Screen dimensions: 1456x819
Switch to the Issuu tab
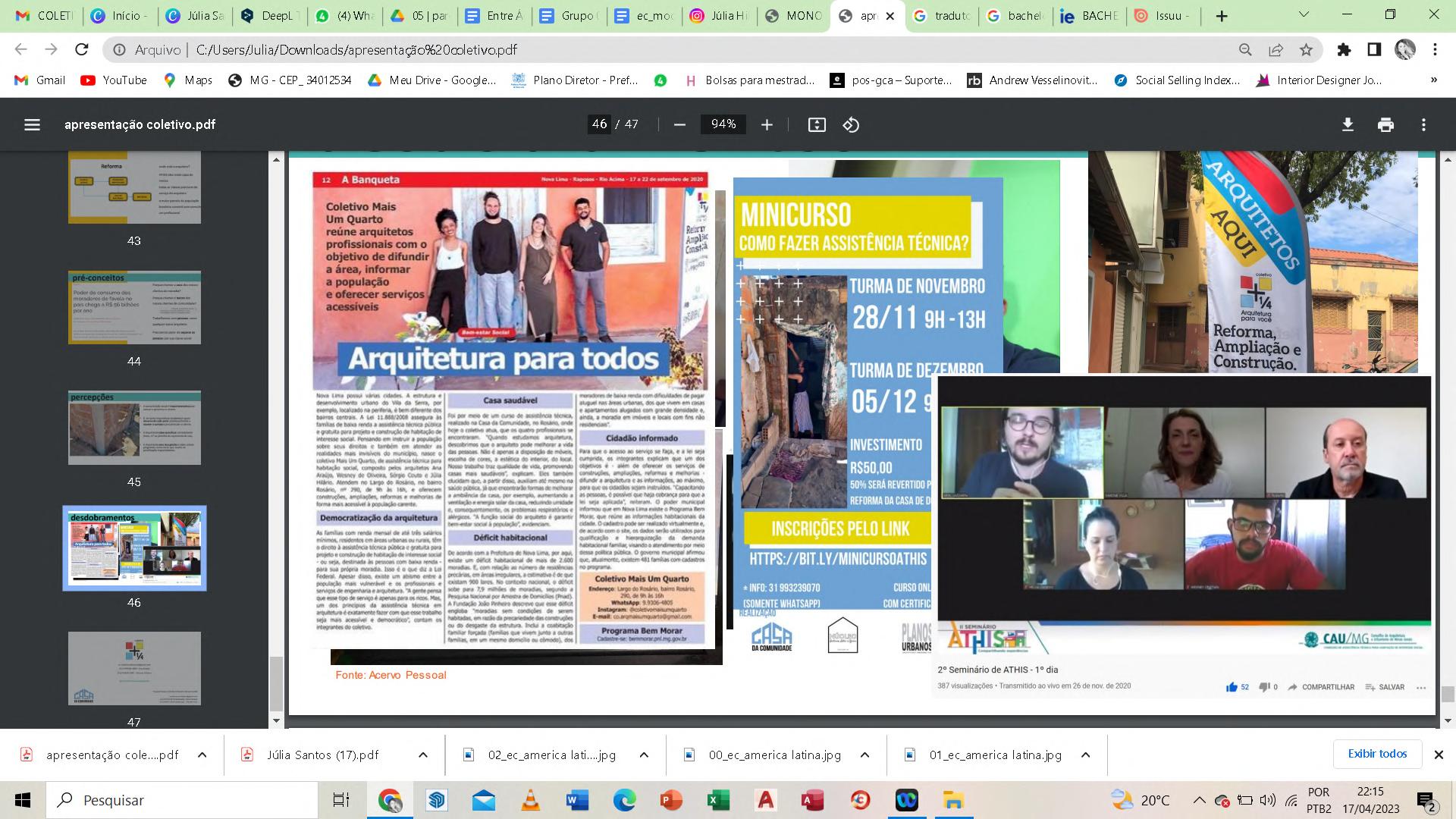click(1160, 15)
